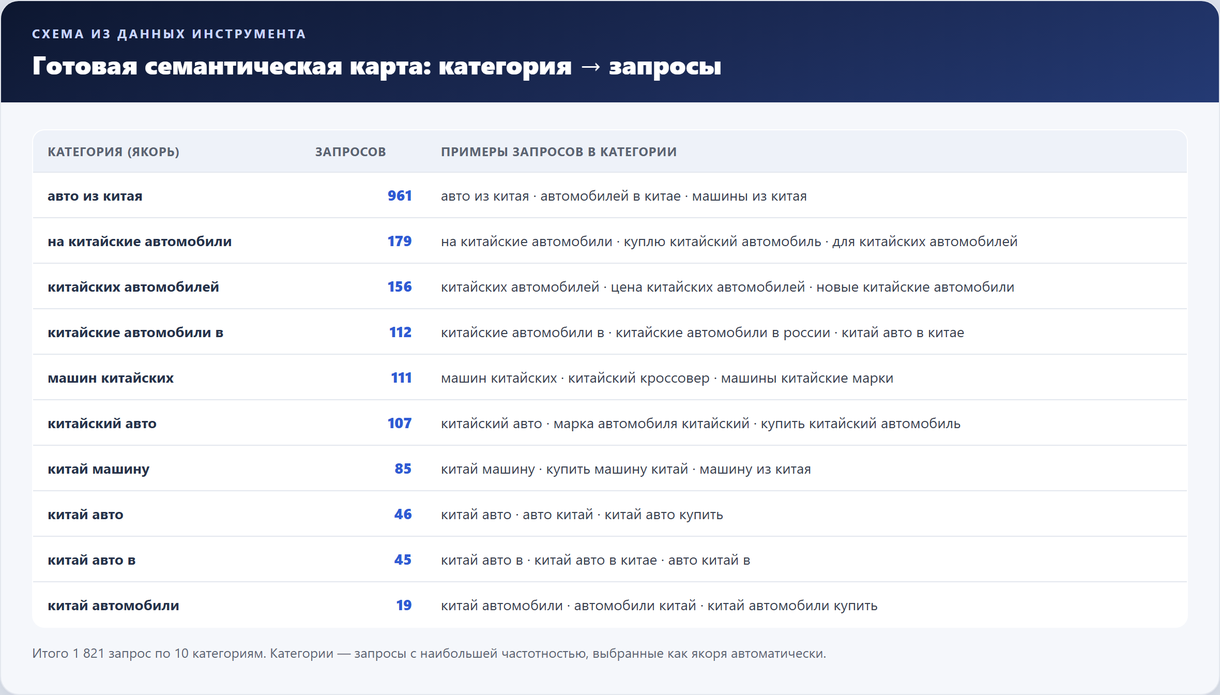Select the heading "Готовая семантическая карта: категория → запросы"
This screenshot has height=695, width=1220.
pos(377,67)
